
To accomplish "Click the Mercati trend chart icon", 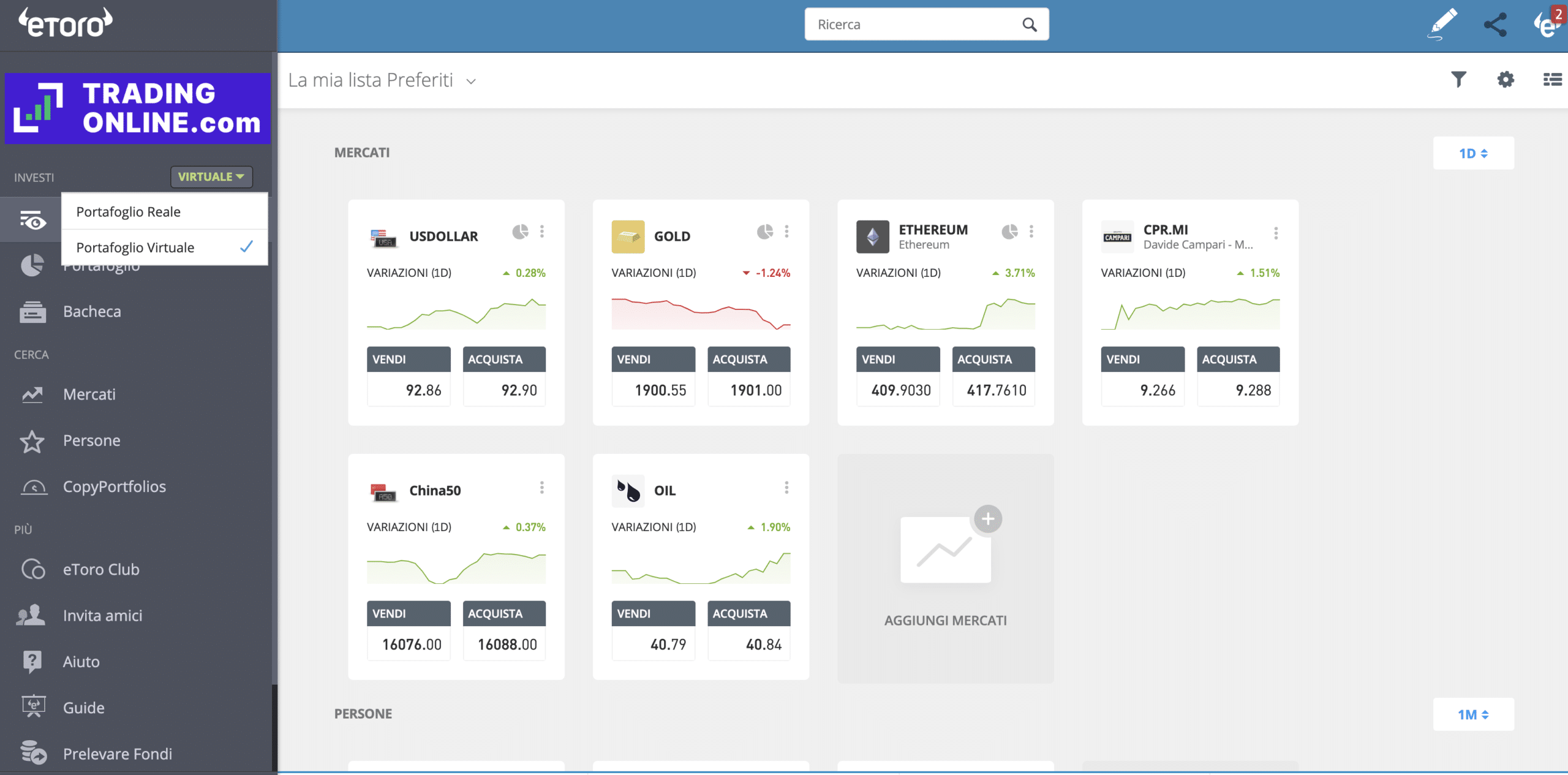I will tap(32, 395).
